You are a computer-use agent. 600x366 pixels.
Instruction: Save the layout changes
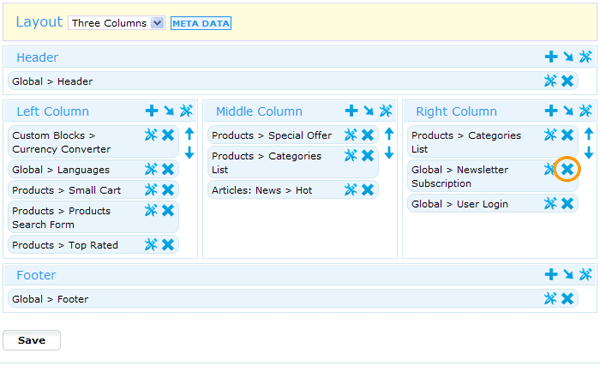(x=32, y=340)
